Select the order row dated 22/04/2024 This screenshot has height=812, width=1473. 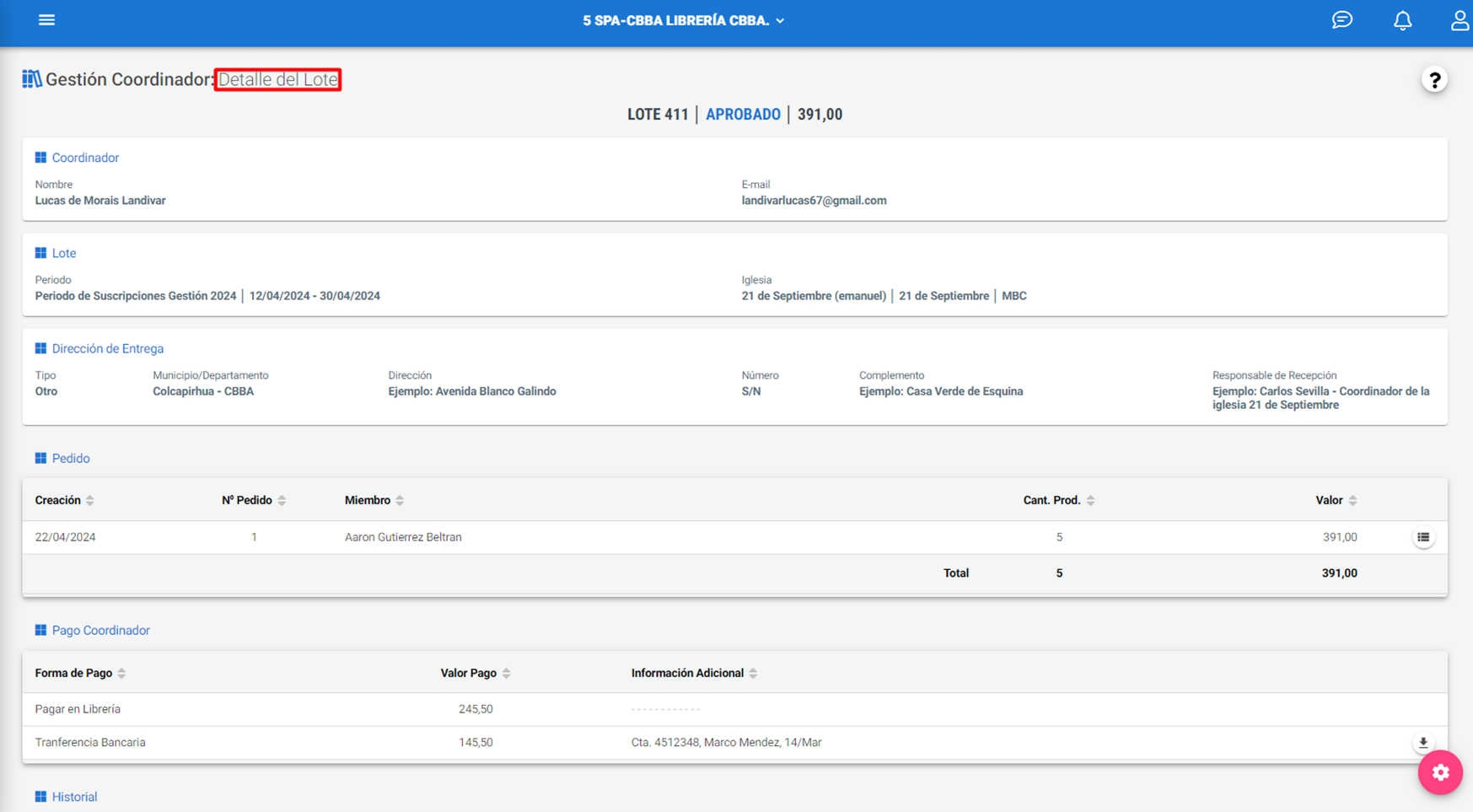[734, 537]
